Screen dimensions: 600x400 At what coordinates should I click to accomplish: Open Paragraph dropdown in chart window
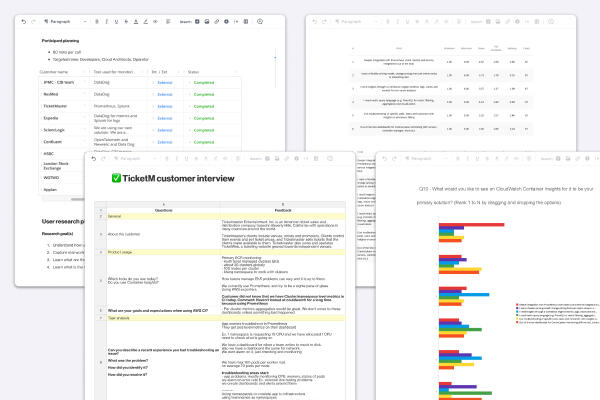tap(427, 158)
